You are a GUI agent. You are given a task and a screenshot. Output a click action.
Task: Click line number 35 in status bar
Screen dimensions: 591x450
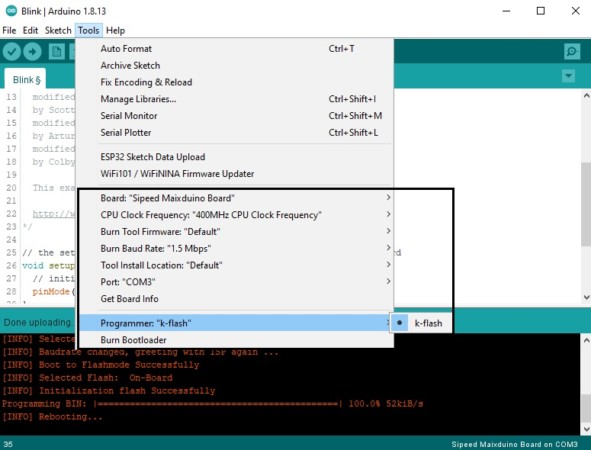click(8, 444)
